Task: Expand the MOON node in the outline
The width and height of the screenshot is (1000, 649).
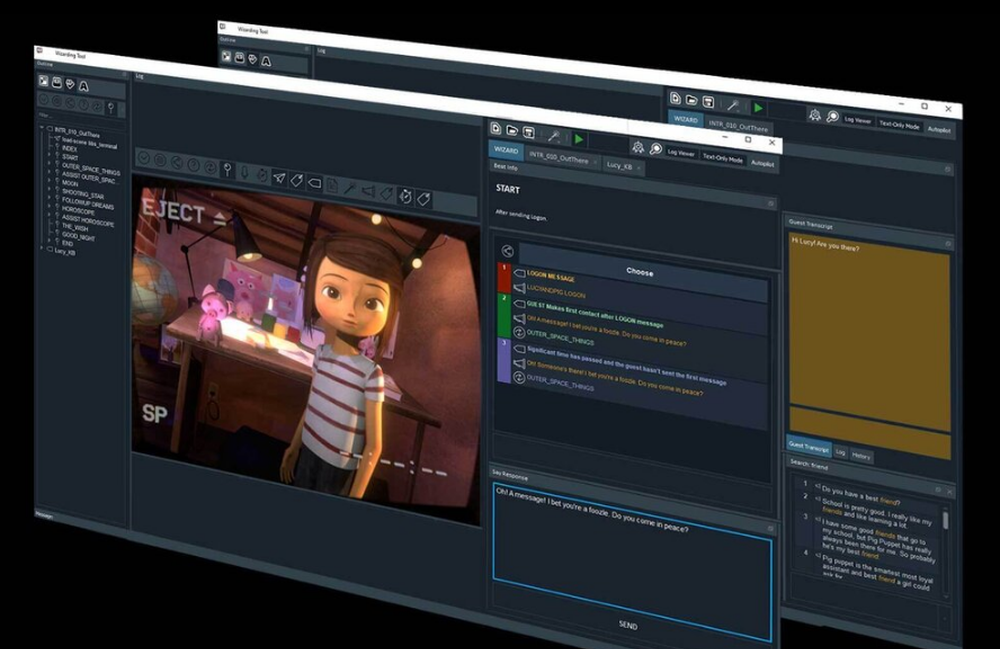Action: click(49, 180)
